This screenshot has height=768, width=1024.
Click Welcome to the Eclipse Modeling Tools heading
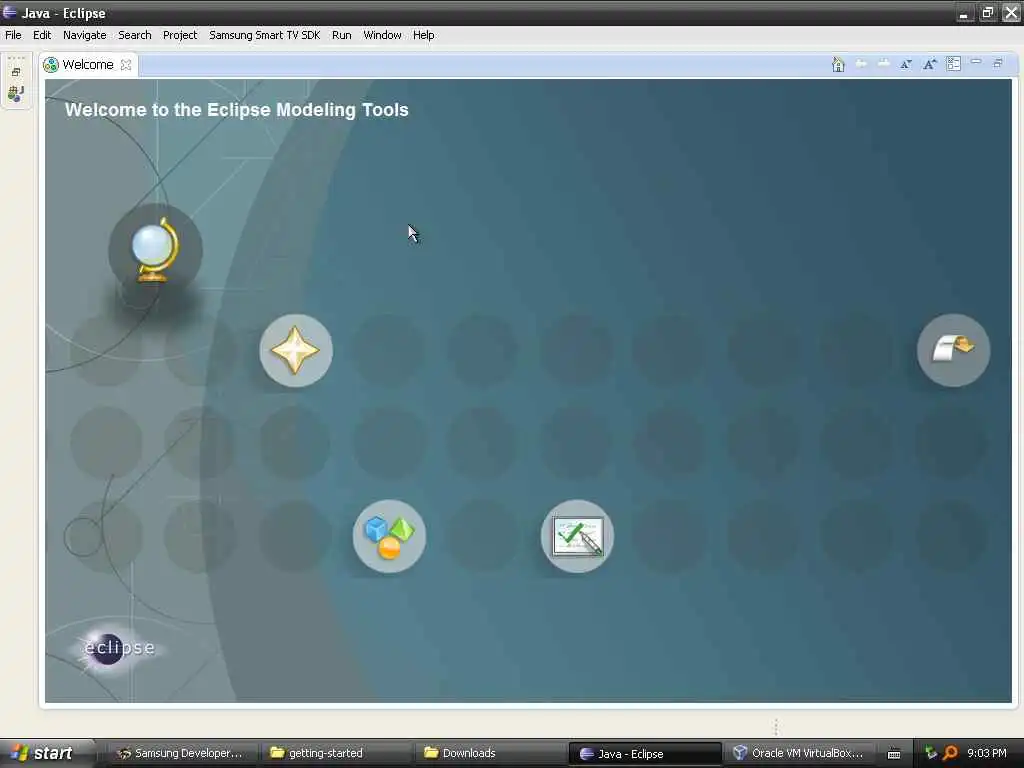pos(236,110)
